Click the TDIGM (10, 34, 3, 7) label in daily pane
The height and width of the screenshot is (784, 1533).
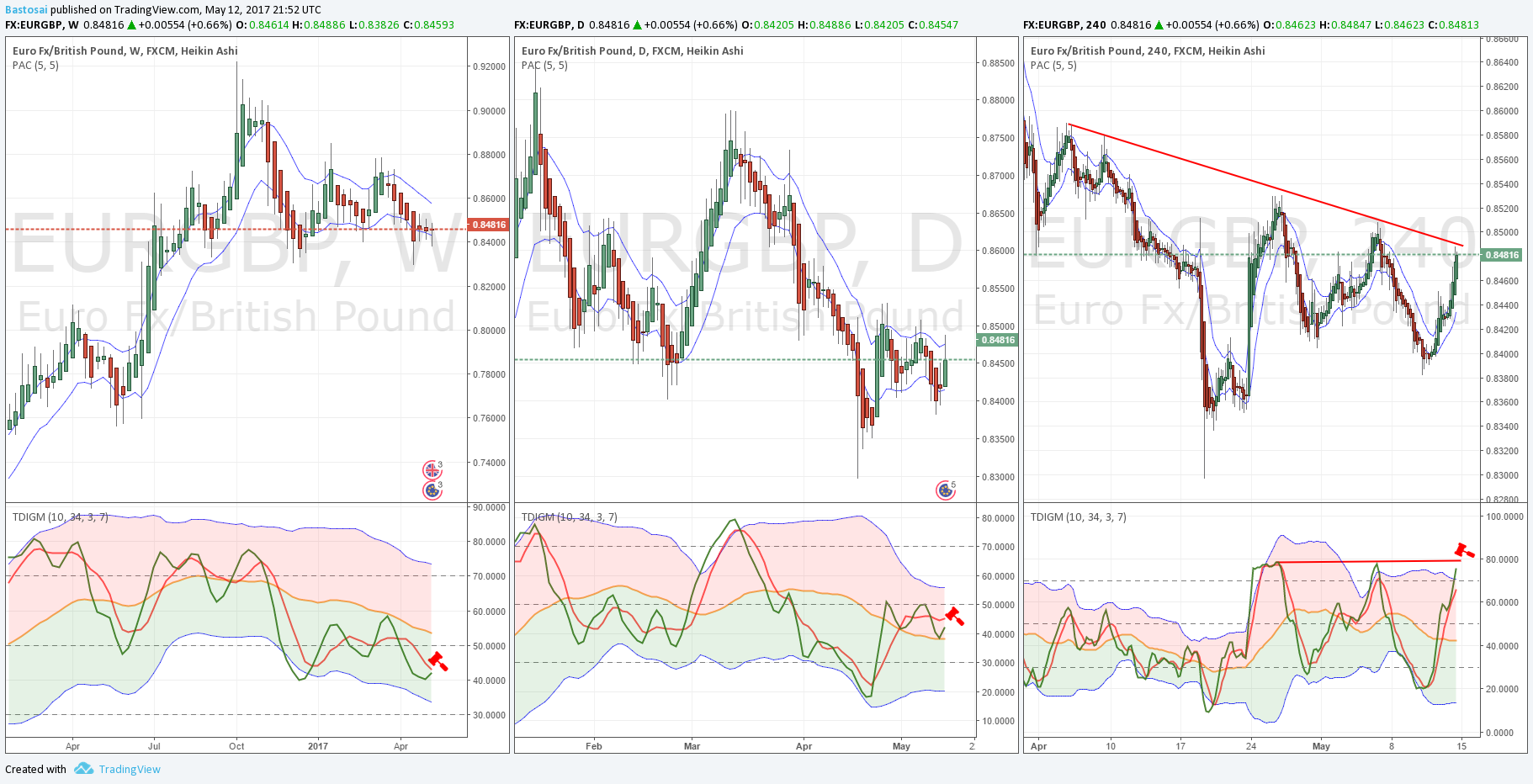[569, 516]
